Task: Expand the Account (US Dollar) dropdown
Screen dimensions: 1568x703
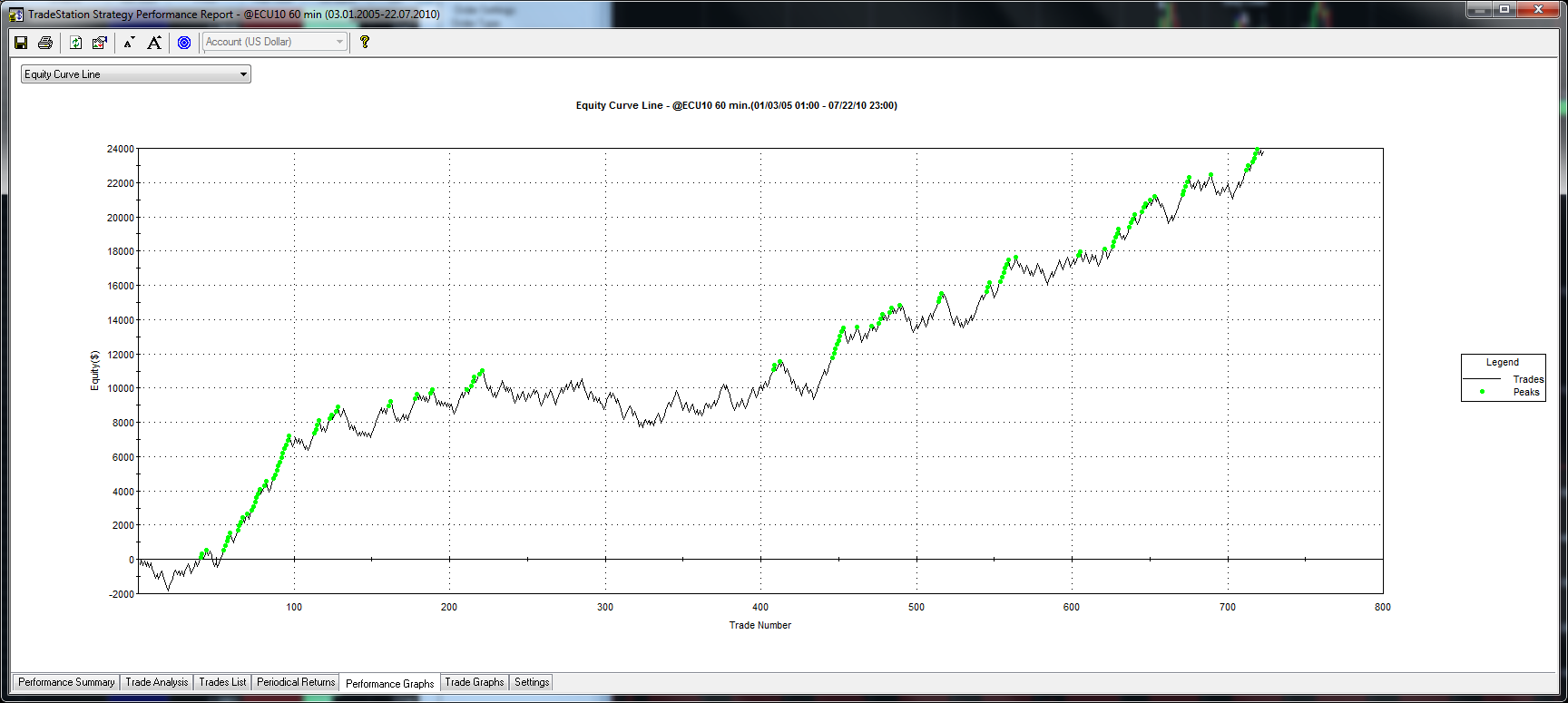Action: tap(339, 42)
